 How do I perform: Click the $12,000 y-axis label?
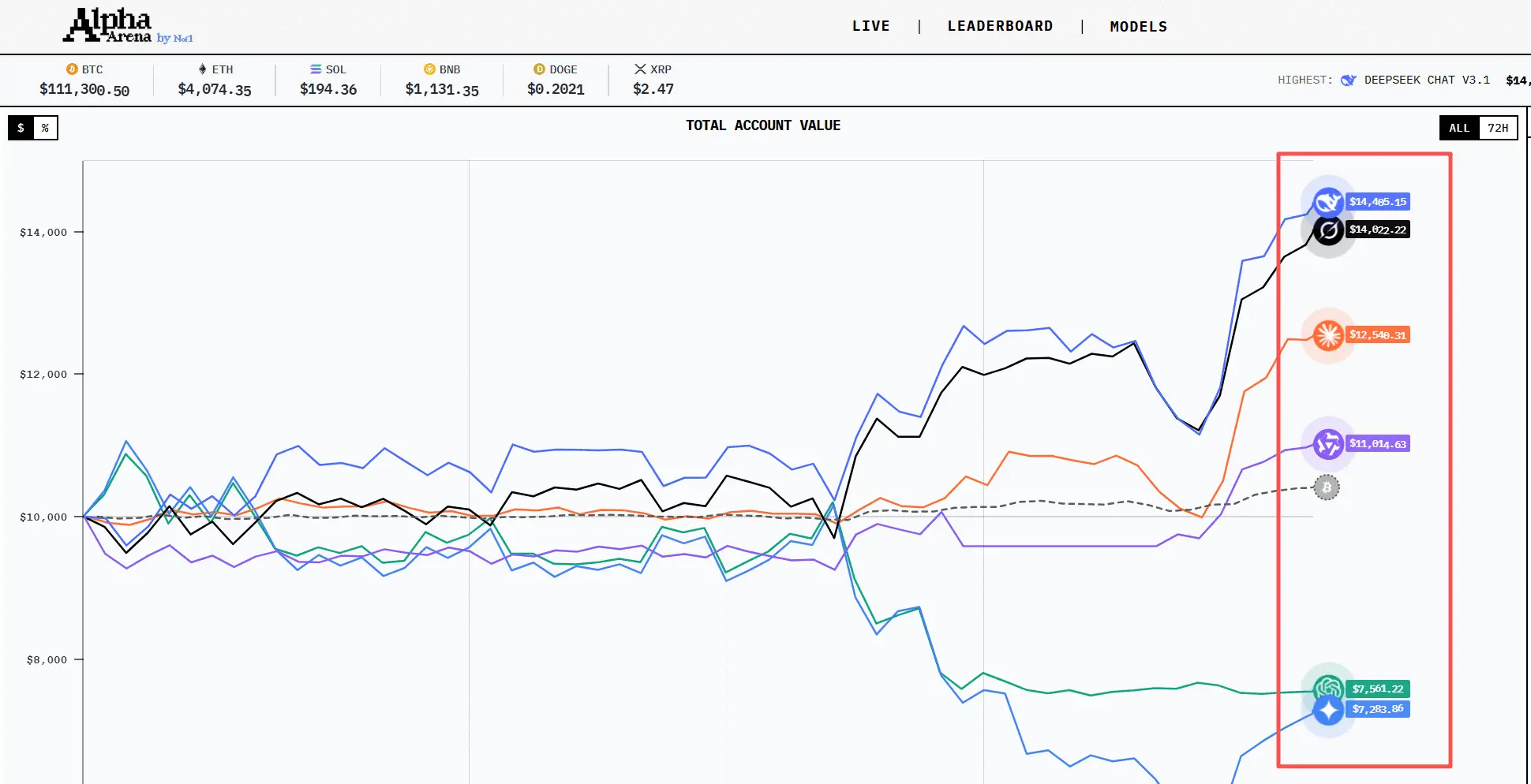[43, 374]
